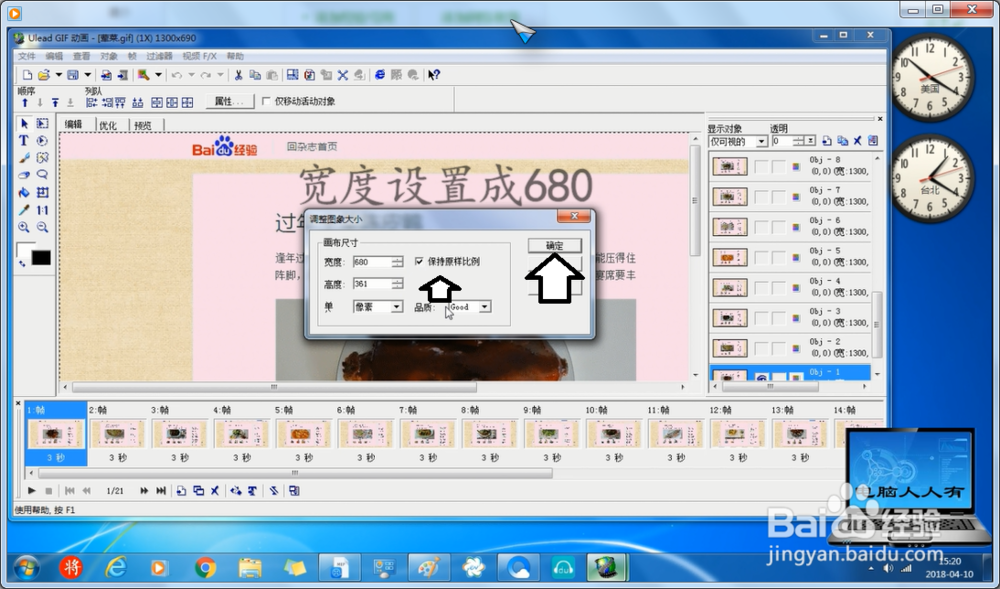Expand the Open file dropdown arrow
1000x589 pixels.
(59, 75)
